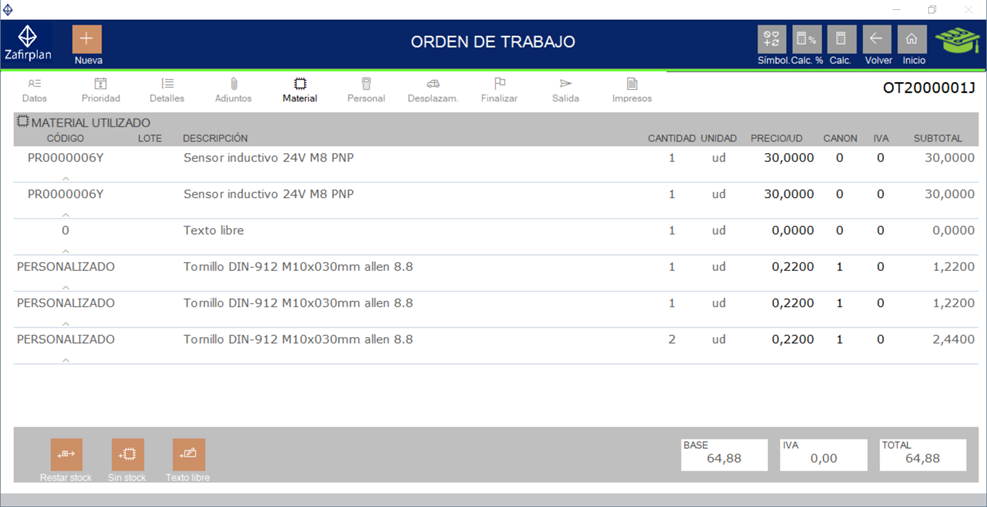Image resolution: width=987 pixels, height=507 pixels.
Task: Click the Restar stock button
Action: (66, 455)
